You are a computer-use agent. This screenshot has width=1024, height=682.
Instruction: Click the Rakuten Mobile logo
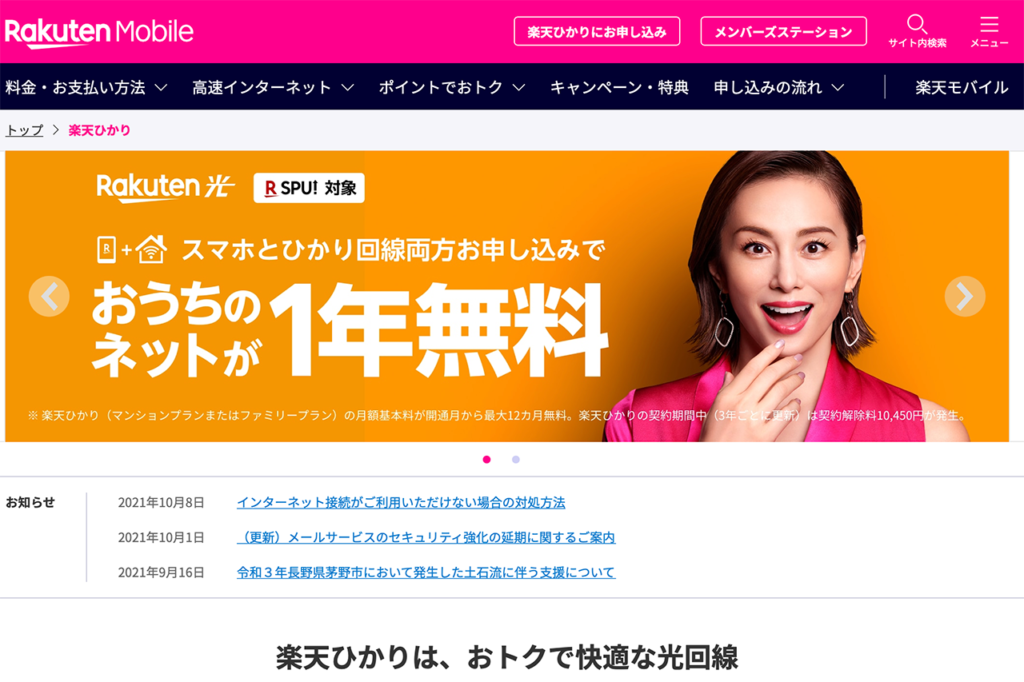[99, 31]
